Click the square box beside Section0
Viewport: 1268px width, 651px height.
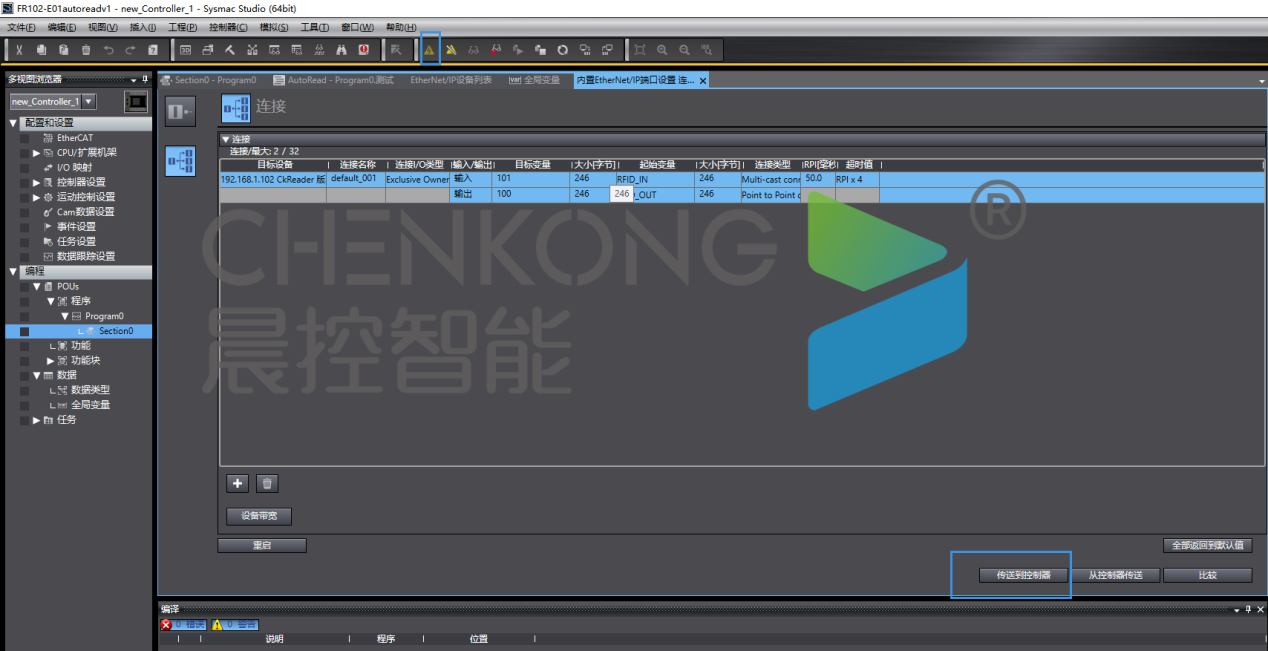click(24, 331)
